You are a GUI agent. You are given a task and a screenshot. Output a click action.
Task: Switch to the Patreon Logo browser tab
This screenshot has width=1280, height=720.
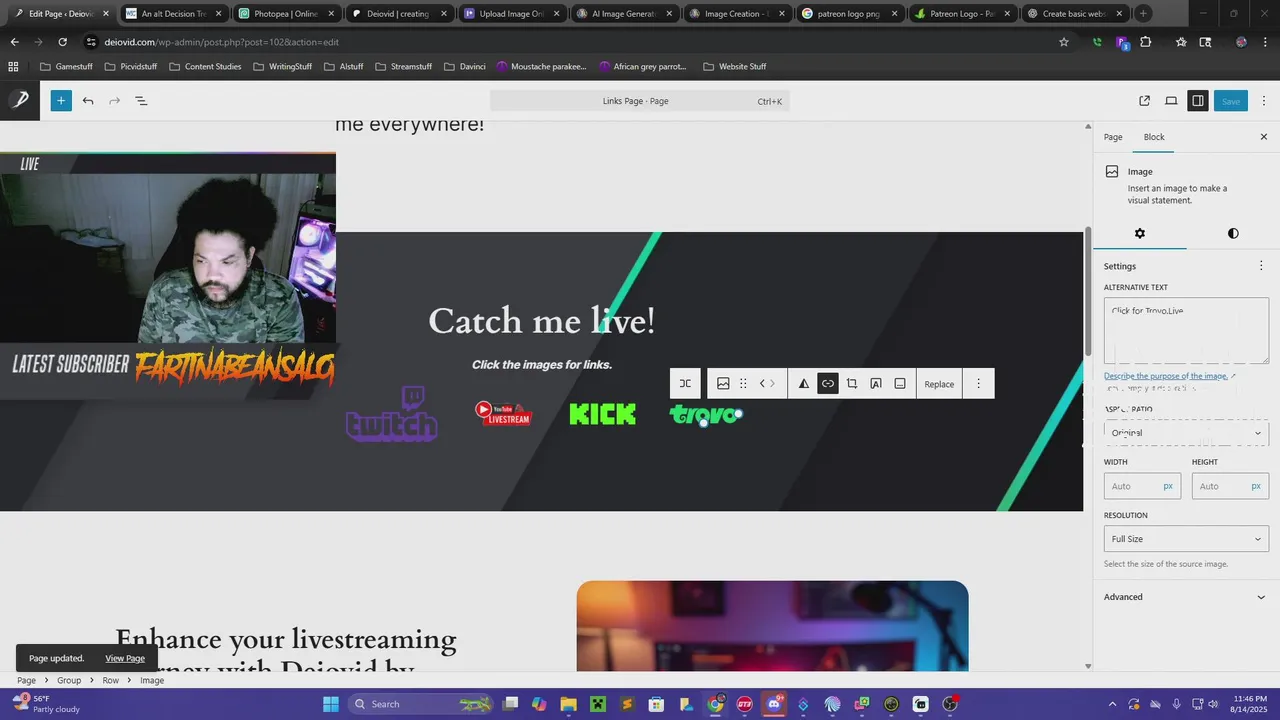[x=960, y=14]
